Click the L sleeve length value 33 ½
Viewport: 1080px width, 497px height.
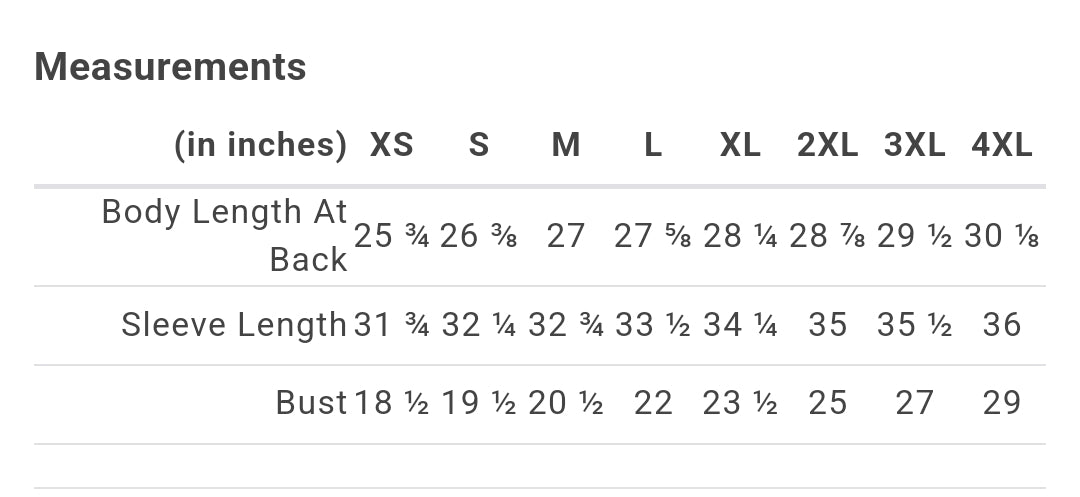pos(653,325)
